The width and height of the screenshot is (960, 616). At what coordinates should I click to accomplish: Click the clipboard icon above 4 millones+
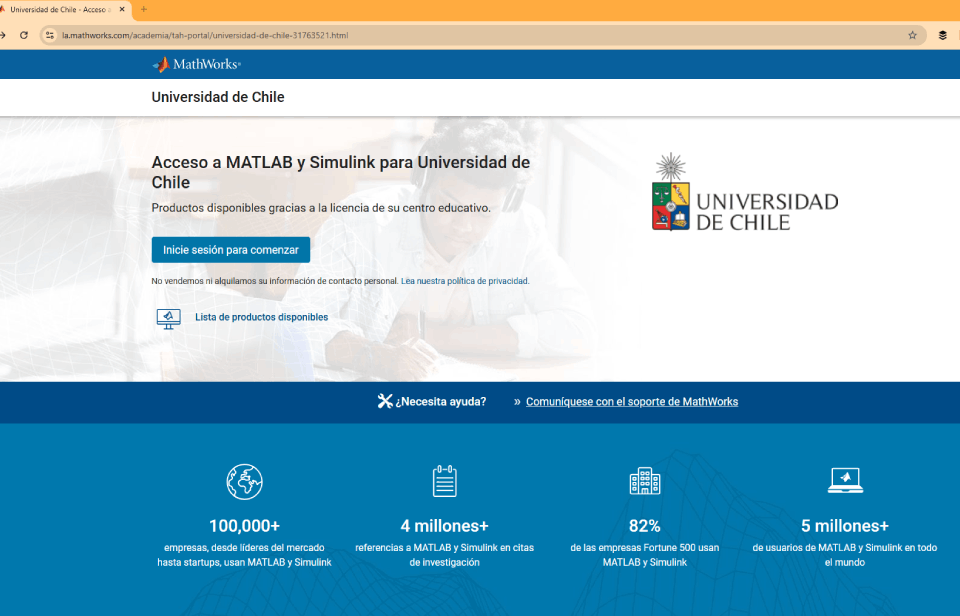444,481
